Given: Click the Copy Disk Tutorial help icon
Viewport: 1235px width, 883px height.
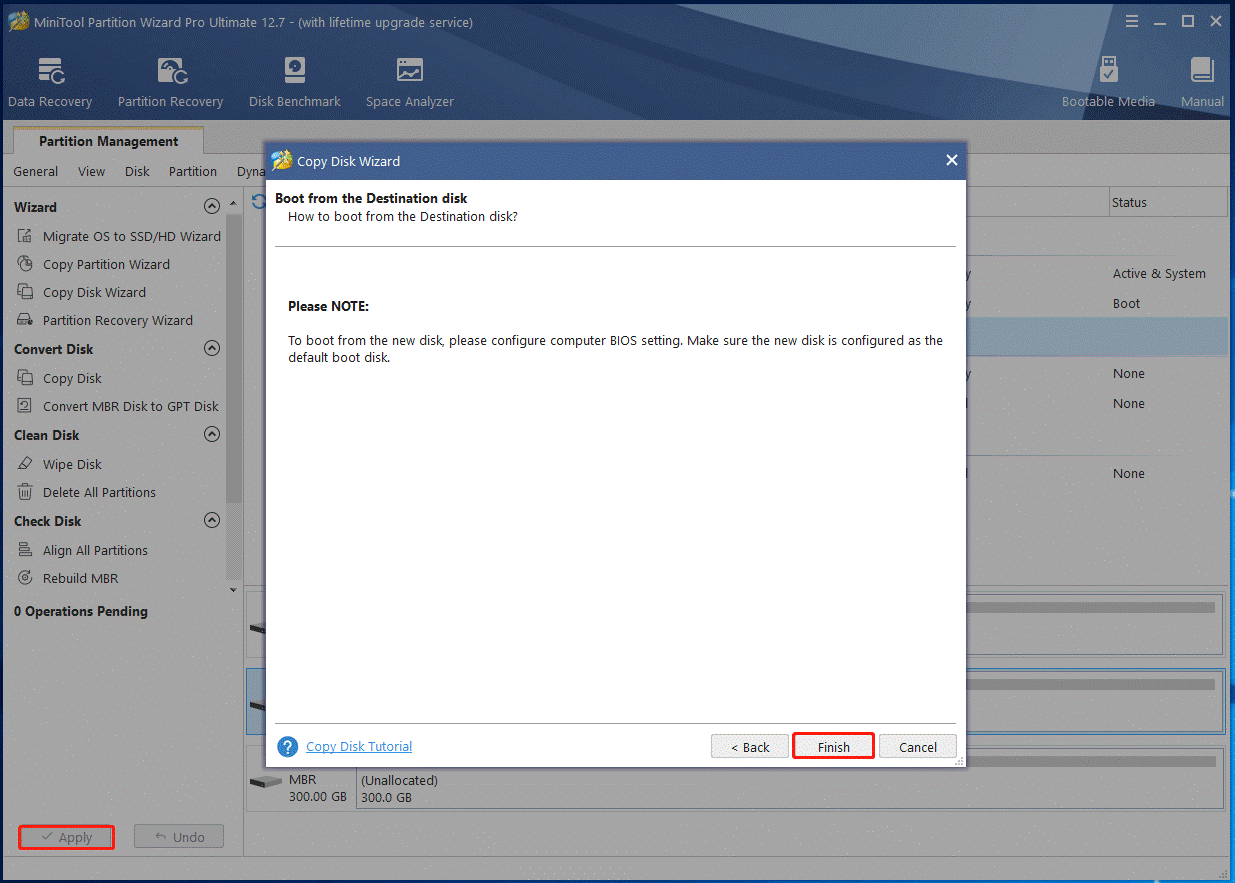Looking at the screenshot, I should (x=288, y=747).
